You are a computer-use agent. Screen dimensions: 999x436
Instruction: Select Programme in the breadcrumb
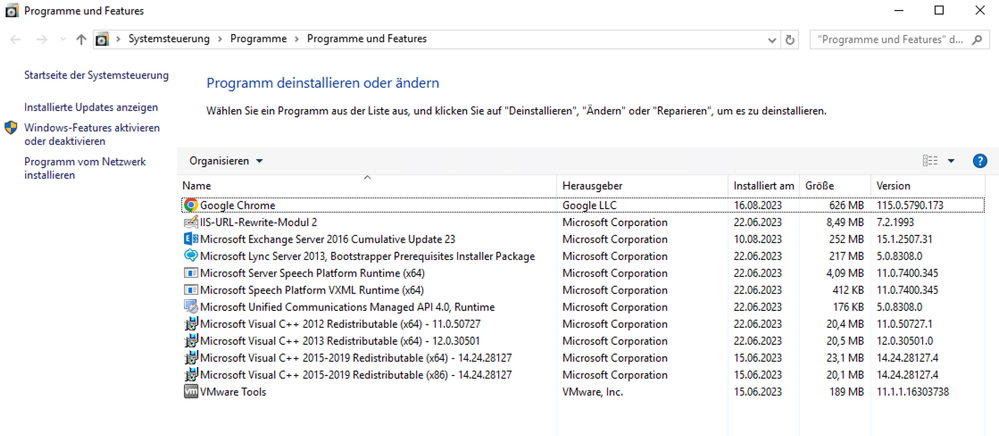(259, 39)
